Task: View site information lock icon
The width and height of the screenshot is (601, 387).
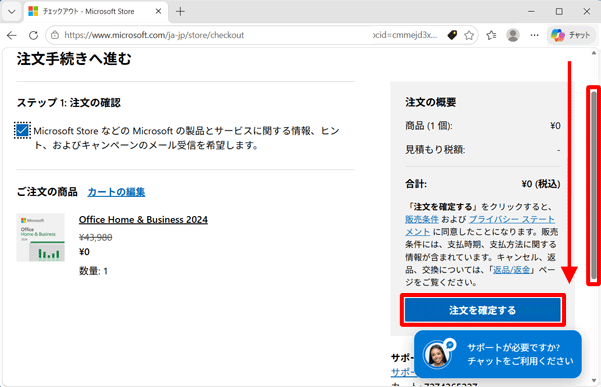Action: [x=55, y=35]
